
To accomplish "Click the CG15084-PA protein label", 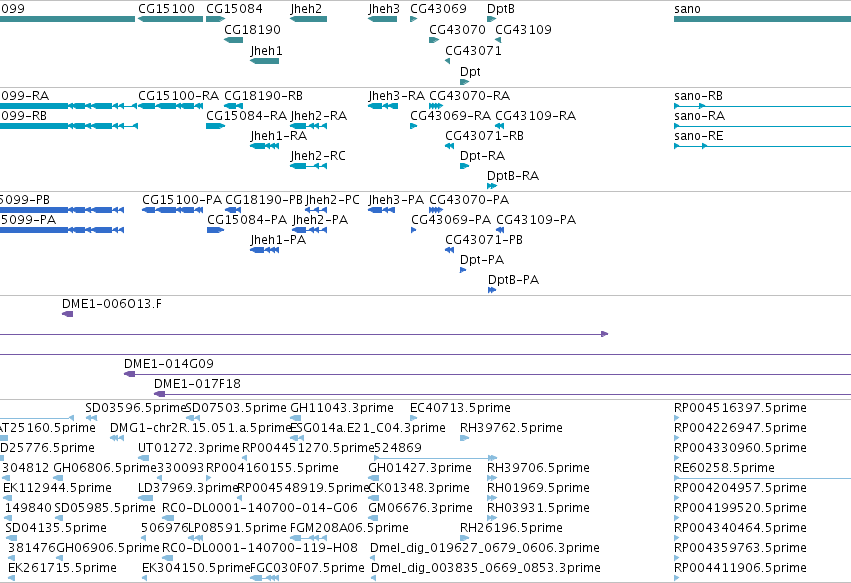I will coord(247,220).
